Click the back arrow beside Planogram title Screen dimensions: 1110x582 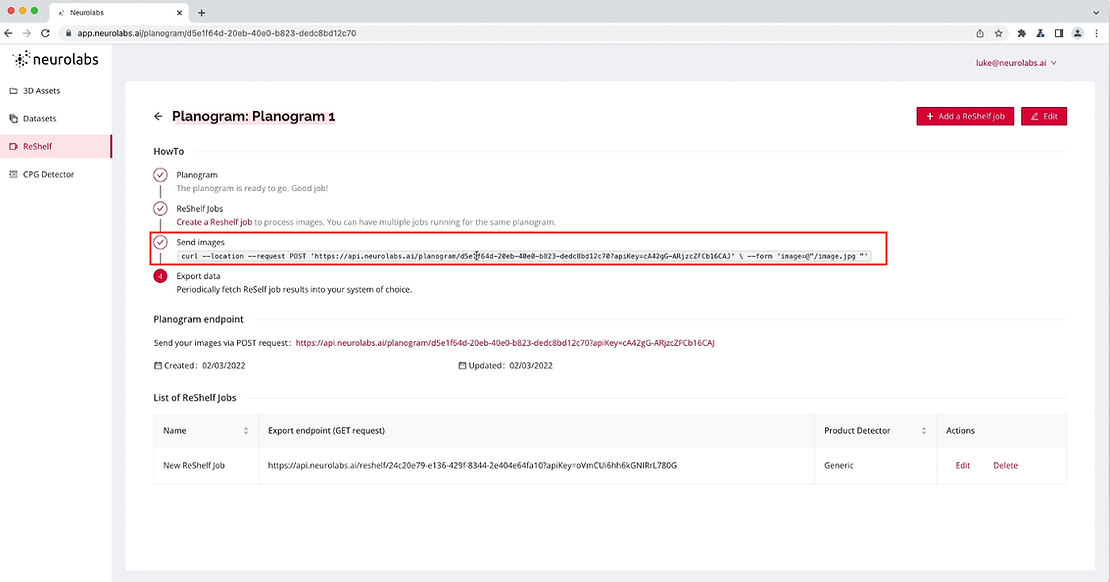coord(158,116)
